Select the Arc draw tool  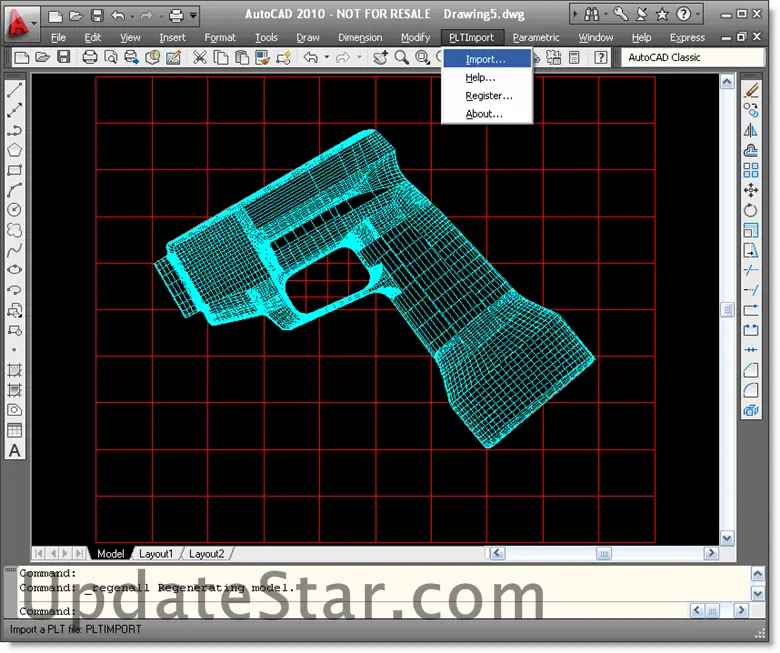(14, 190)
